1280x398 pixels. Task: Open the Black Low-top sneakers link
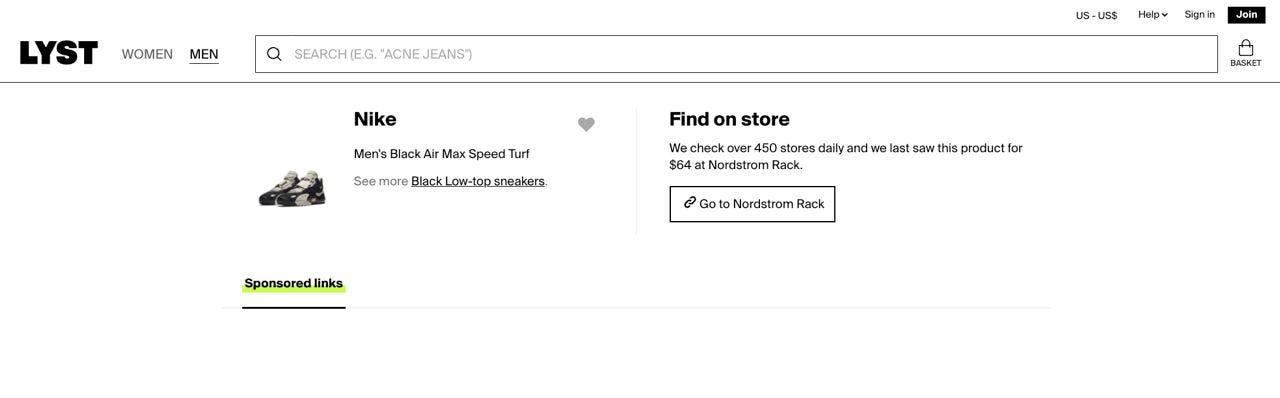click(x=478, y=181)
